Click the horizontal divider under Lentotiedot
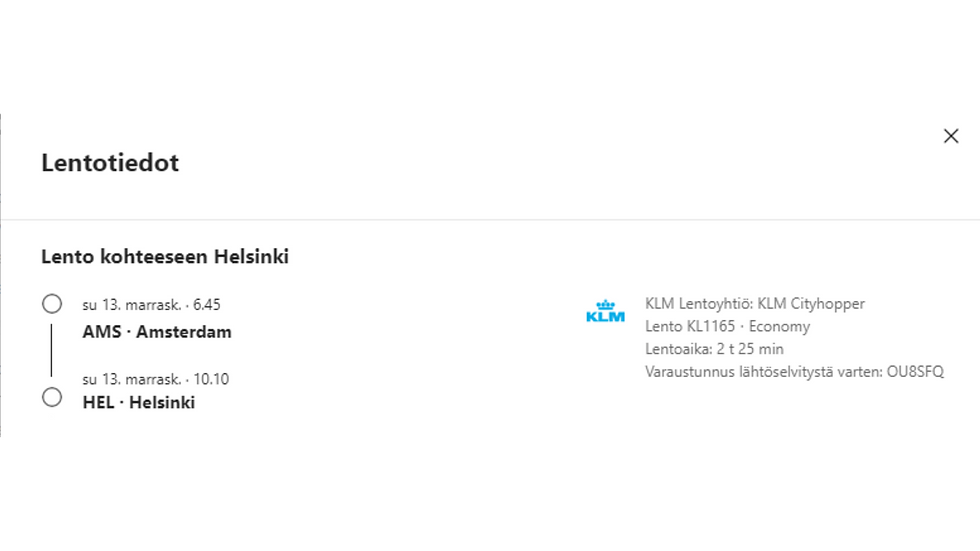The image size is (980, 551). pos(490,220)
